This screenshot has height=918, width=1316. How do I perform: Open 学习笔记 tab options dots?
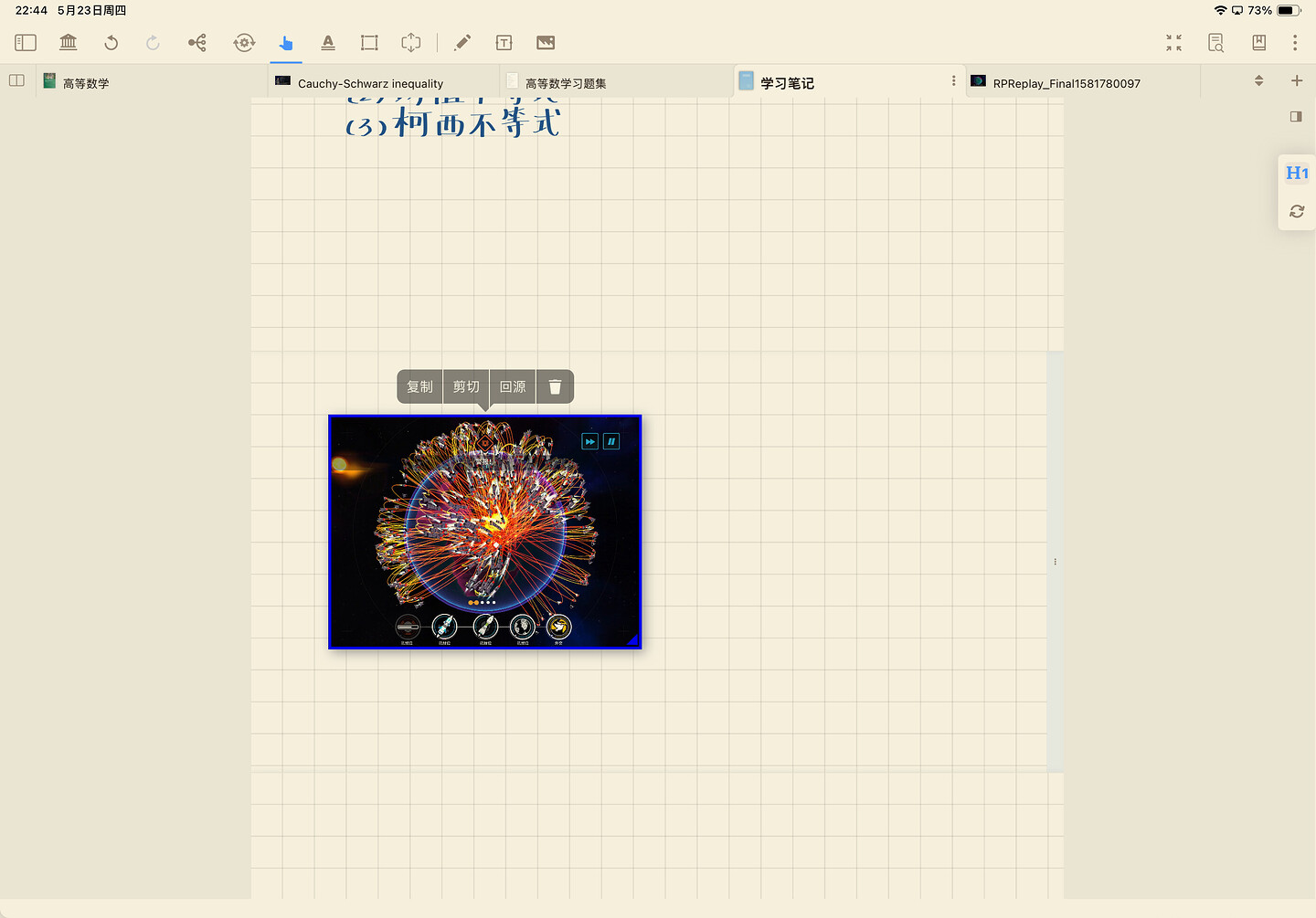954,81
